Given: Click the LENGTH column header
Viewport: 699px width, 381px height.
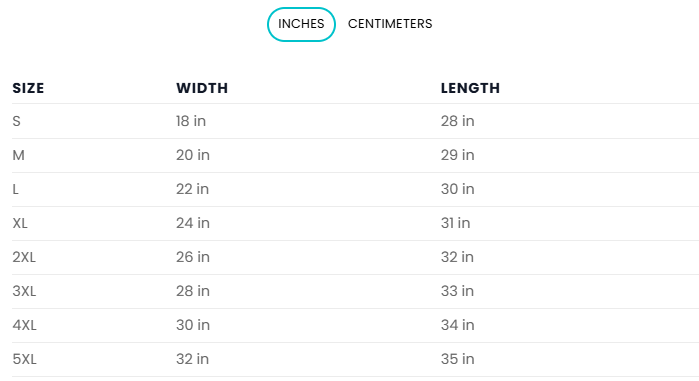Looking at the screenshot, I should 470,88.
